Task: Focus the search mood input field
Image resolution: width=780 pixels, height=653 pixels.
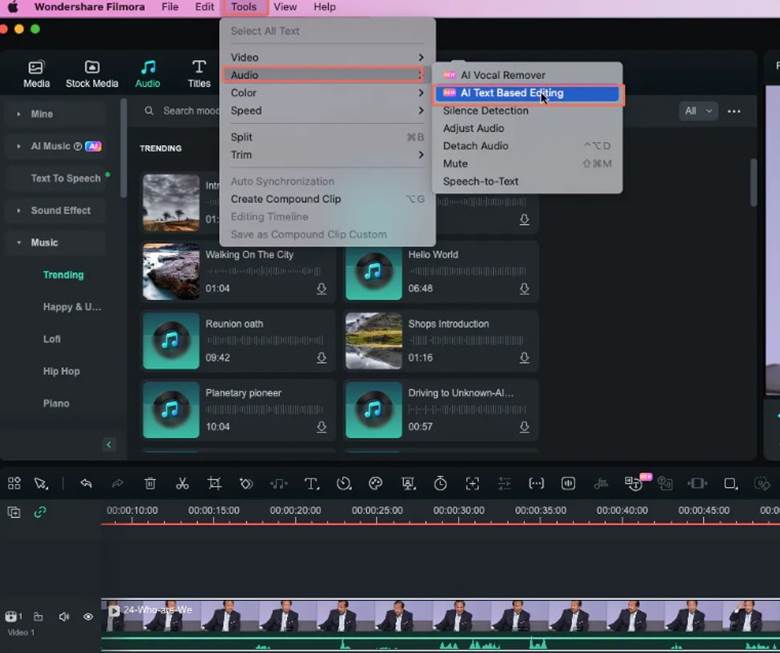Action: [191, 110]
